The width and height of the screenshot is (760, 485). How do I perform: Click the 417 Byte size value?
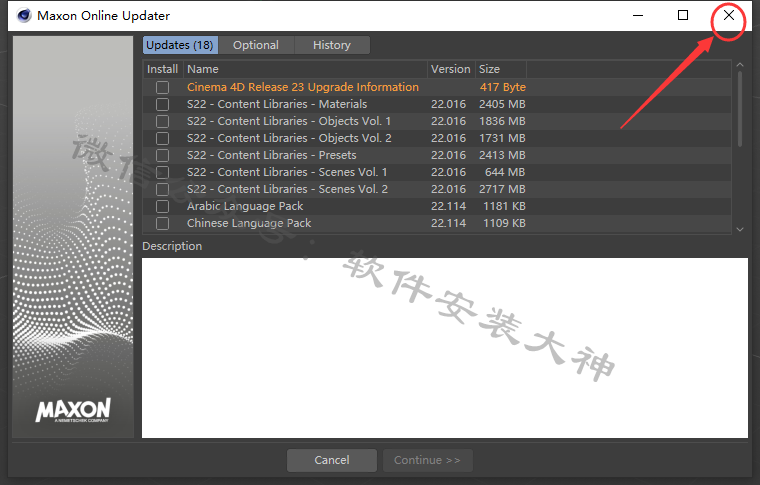coord(503,87)
